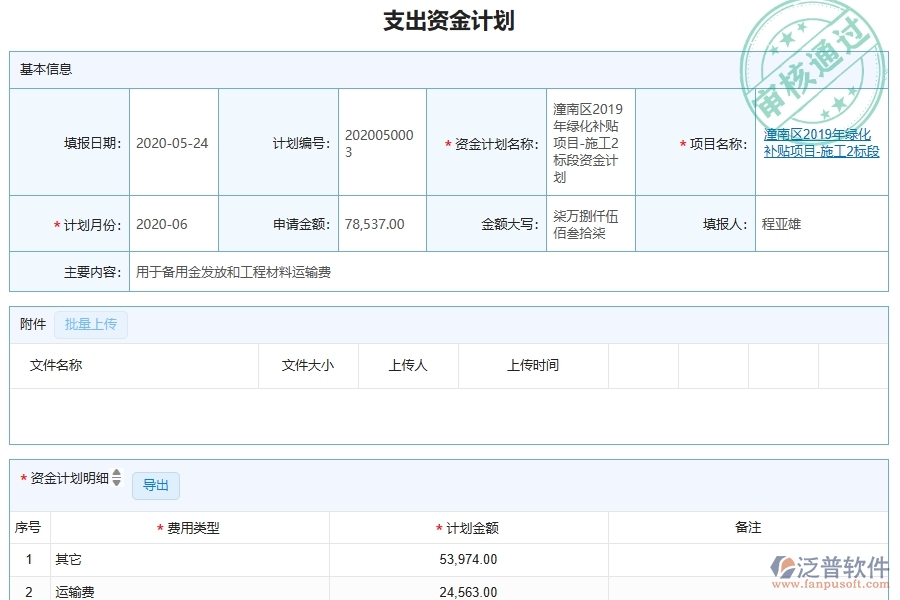This screenshot has height=600, width=900.
Task: Click the 计划金额 value 53,974.00
Action: tap(468, 559)
